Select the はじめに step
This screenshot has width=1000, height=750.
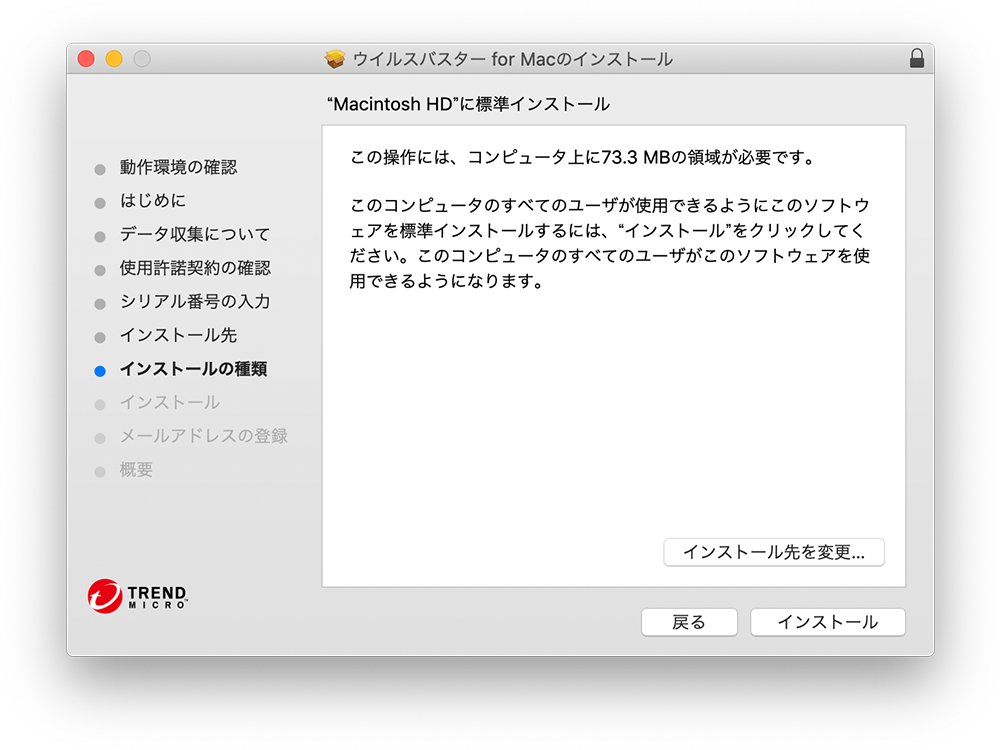point(152,201)
